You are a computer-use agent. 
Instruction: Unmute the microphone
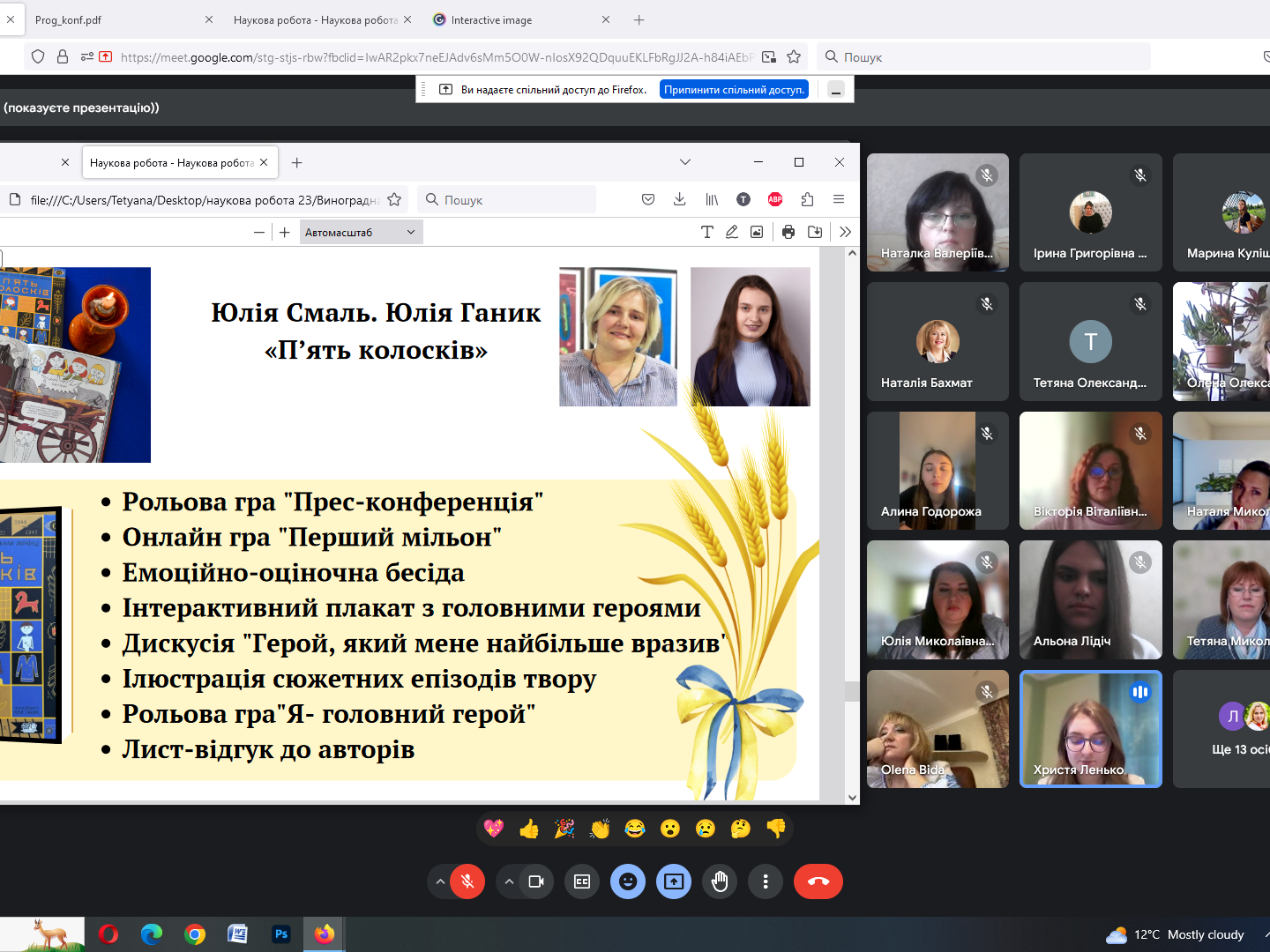[x=467, y=881]
